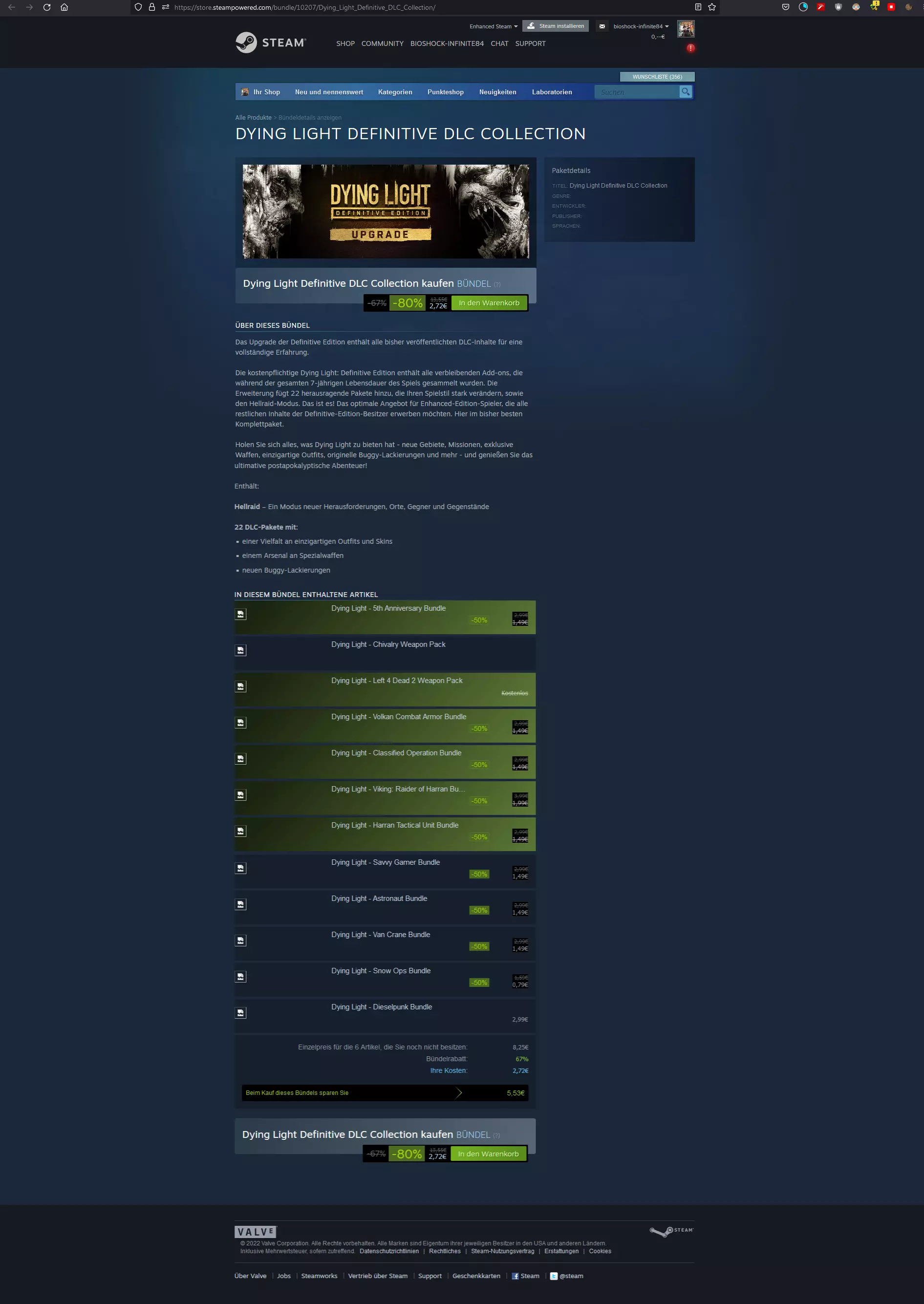The image size is (924, 1304).
Task: Open the Twitter @steam footer link
Action: (567, 1276)
